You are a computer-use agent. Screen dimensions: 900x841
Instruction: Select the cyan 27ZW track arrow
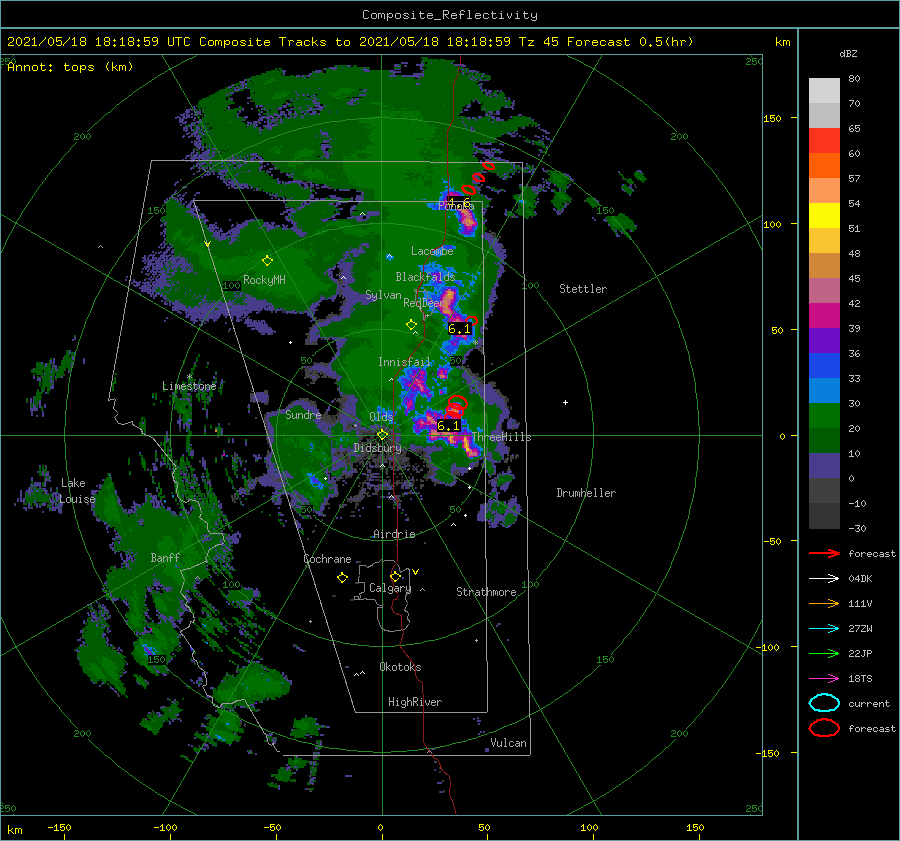(824, 629)
